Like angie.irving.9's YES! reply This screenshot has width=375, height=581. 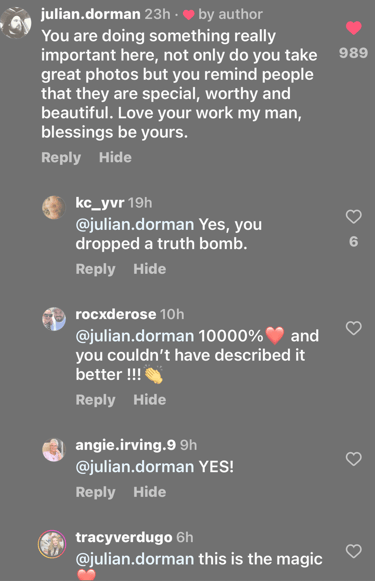(354, 459)
